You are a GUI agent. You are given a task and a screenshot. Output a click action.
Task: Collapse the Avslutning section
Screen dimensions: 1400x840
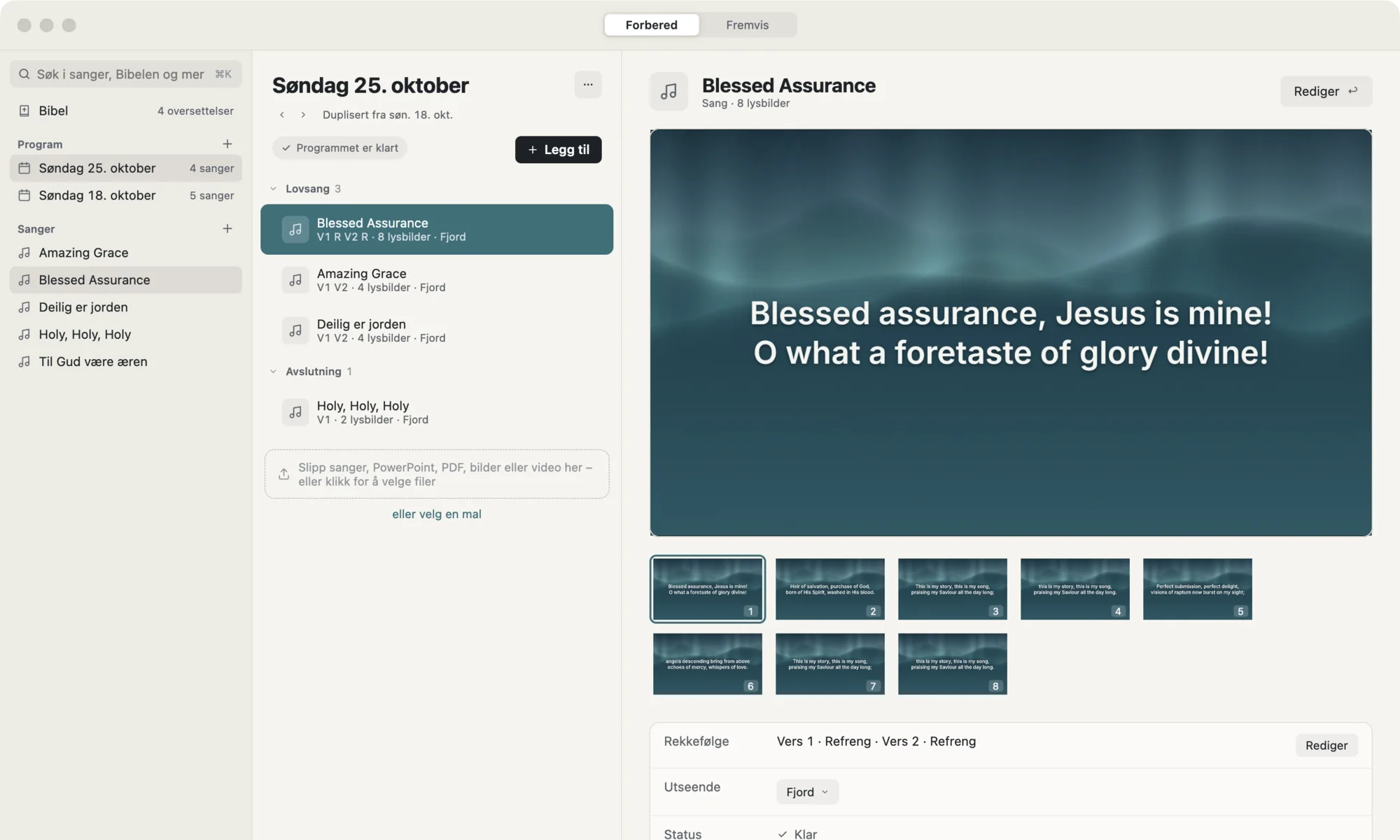[274, 372]
